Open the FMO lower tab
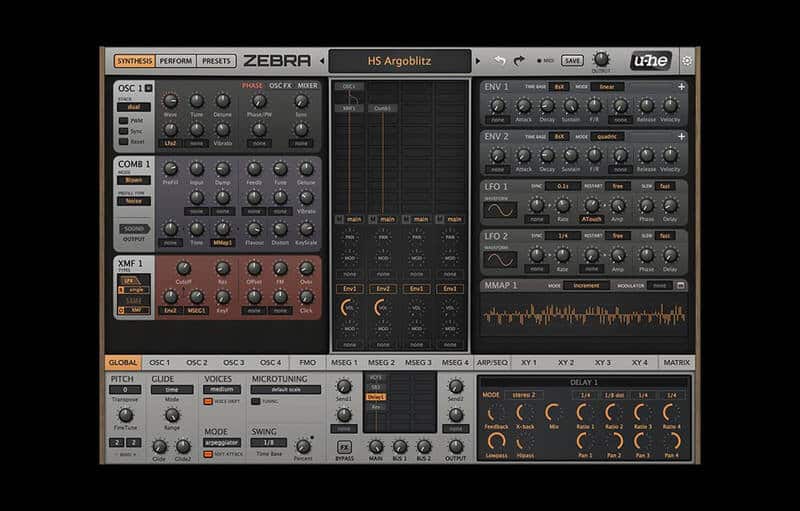 click(308, 362)
